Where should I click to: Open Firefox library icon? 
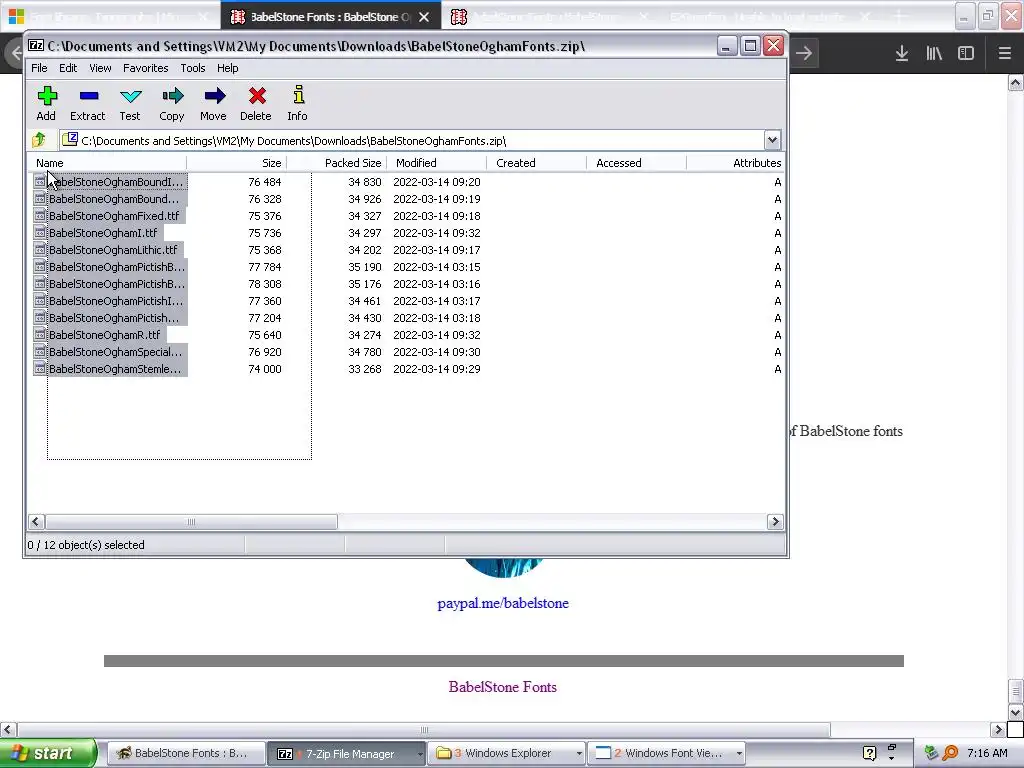pos(934,54)
